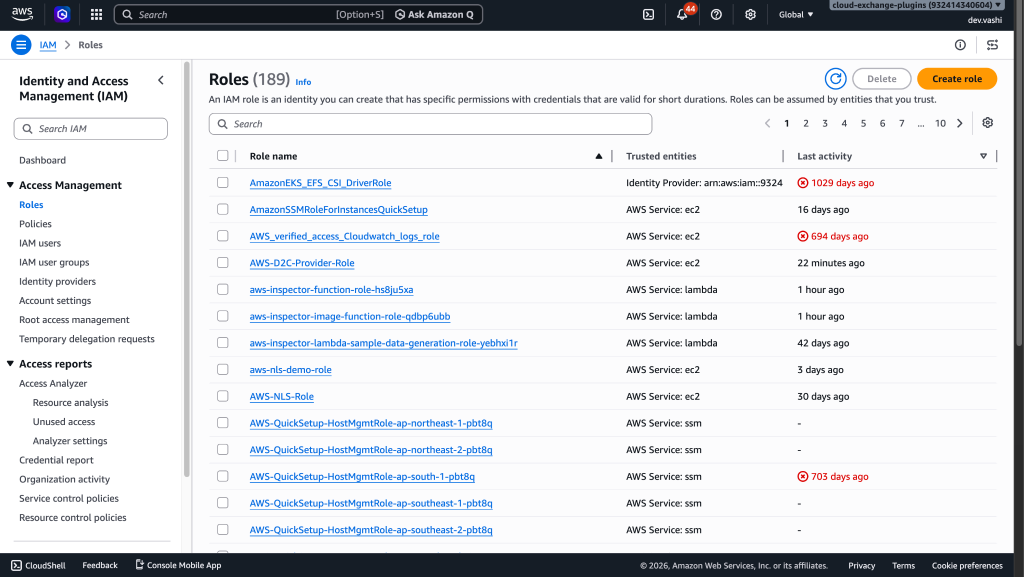Select AWS-D2C-Provider-Role checkbox

[223, 262]
